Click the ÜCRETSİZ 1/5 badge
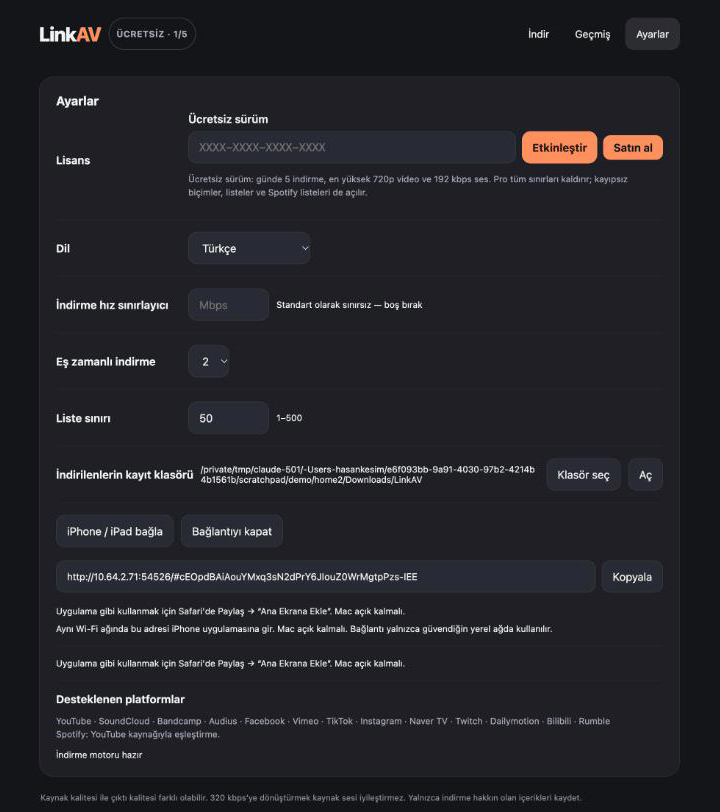Screen dimensions: 720x812 click(152, 34)
